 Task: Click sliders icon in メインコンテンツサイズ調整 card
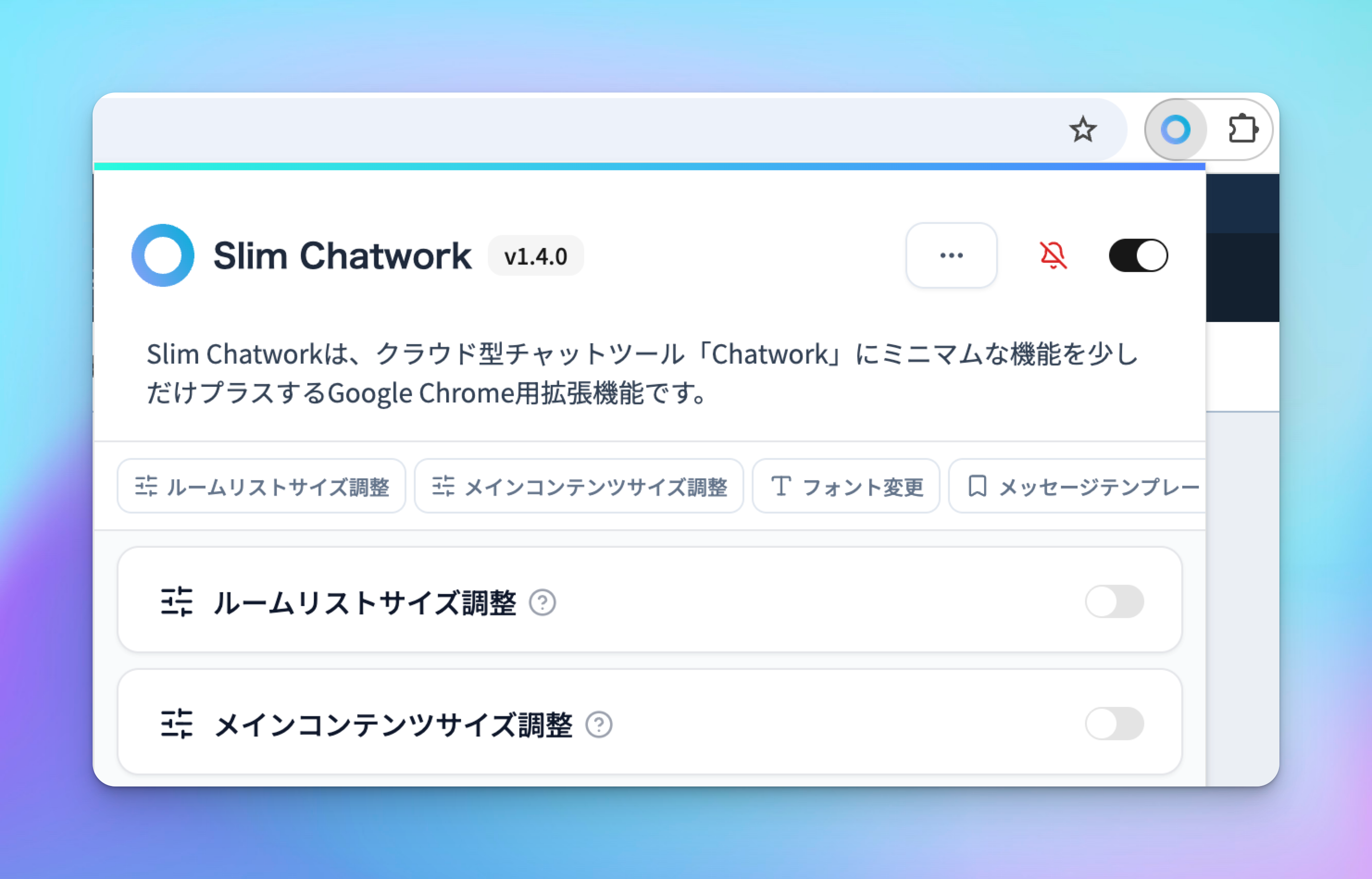(176, 724)
